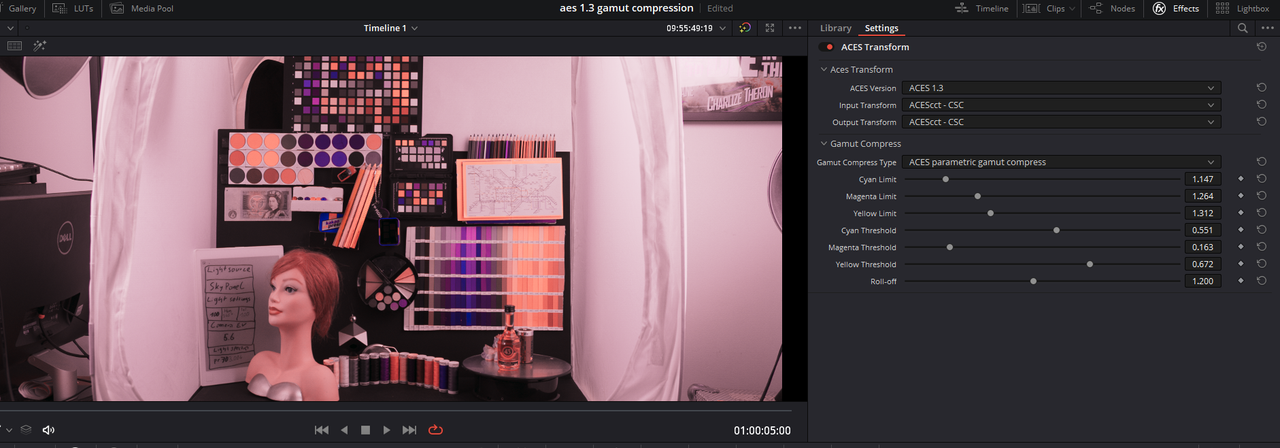Screen dimensions: 1280x448
Task: Open the Input Transform dropdown
Action: 1061,105
